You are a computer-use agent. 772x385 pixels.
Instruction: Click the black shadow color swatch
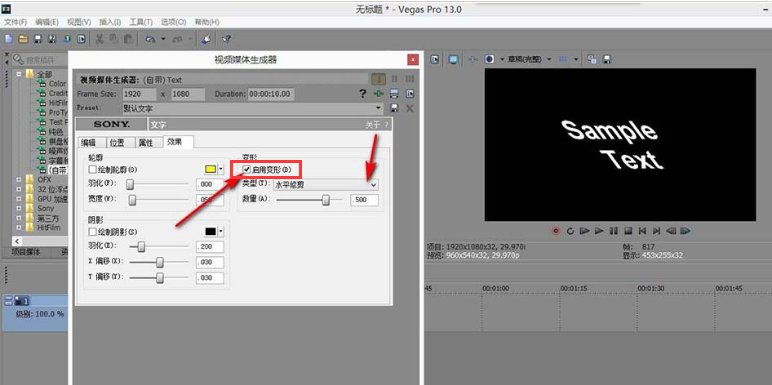click(x=211, y=231)
